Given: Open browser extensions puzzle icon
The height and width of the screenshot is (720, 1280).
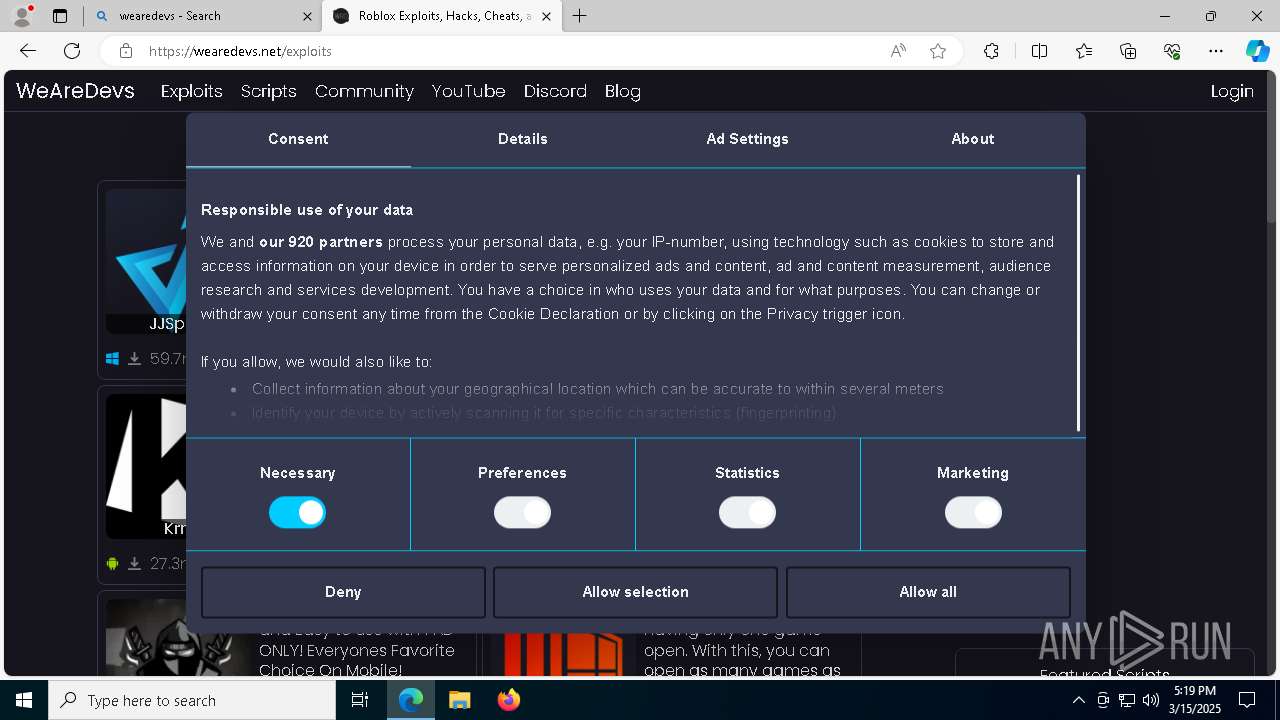Looking at the screenshot, I should coord(991,51).
